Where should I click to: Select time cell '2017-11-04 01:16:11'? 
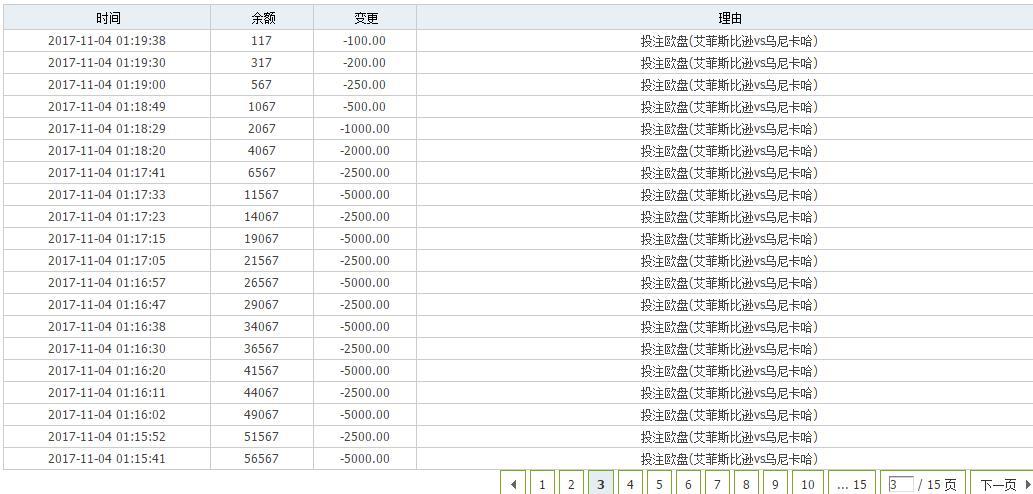(x=107, y=393)
